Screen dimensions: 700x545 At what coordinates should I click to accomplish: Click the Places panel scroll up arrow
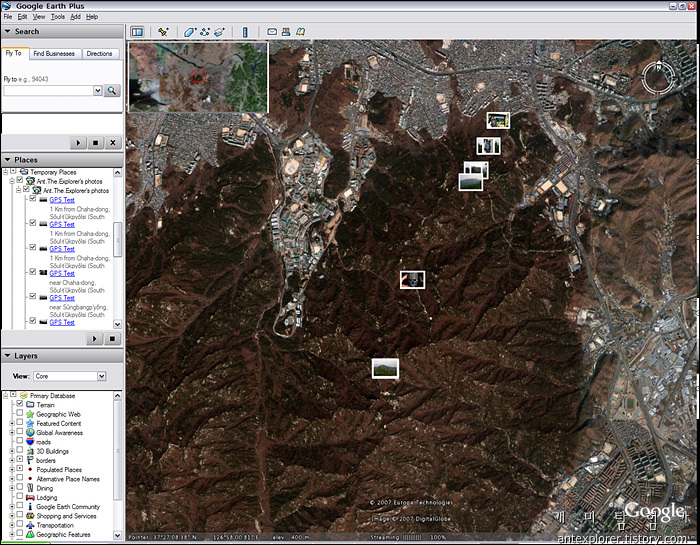pos(117,172)
